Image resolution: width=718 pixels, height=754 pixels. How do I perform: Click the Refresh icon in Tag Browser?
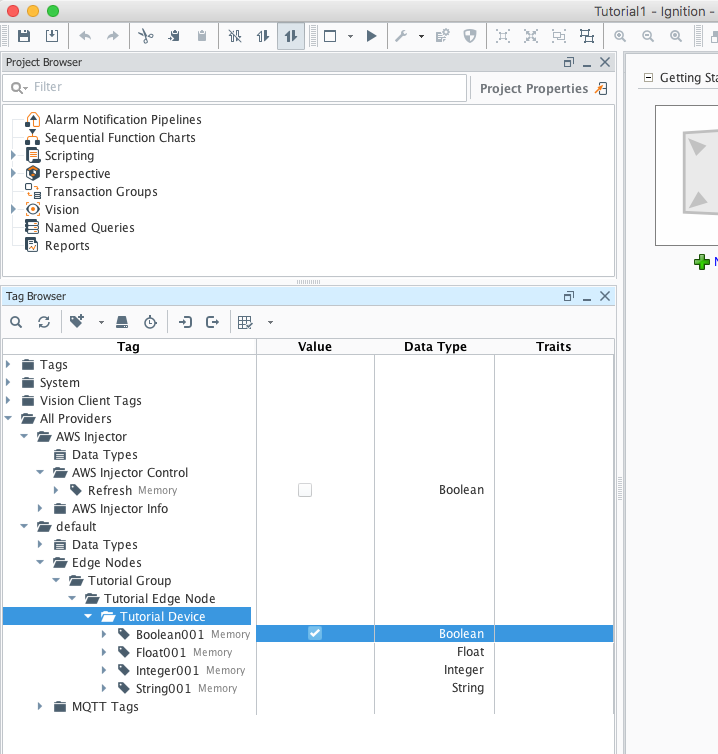[44, 322]
